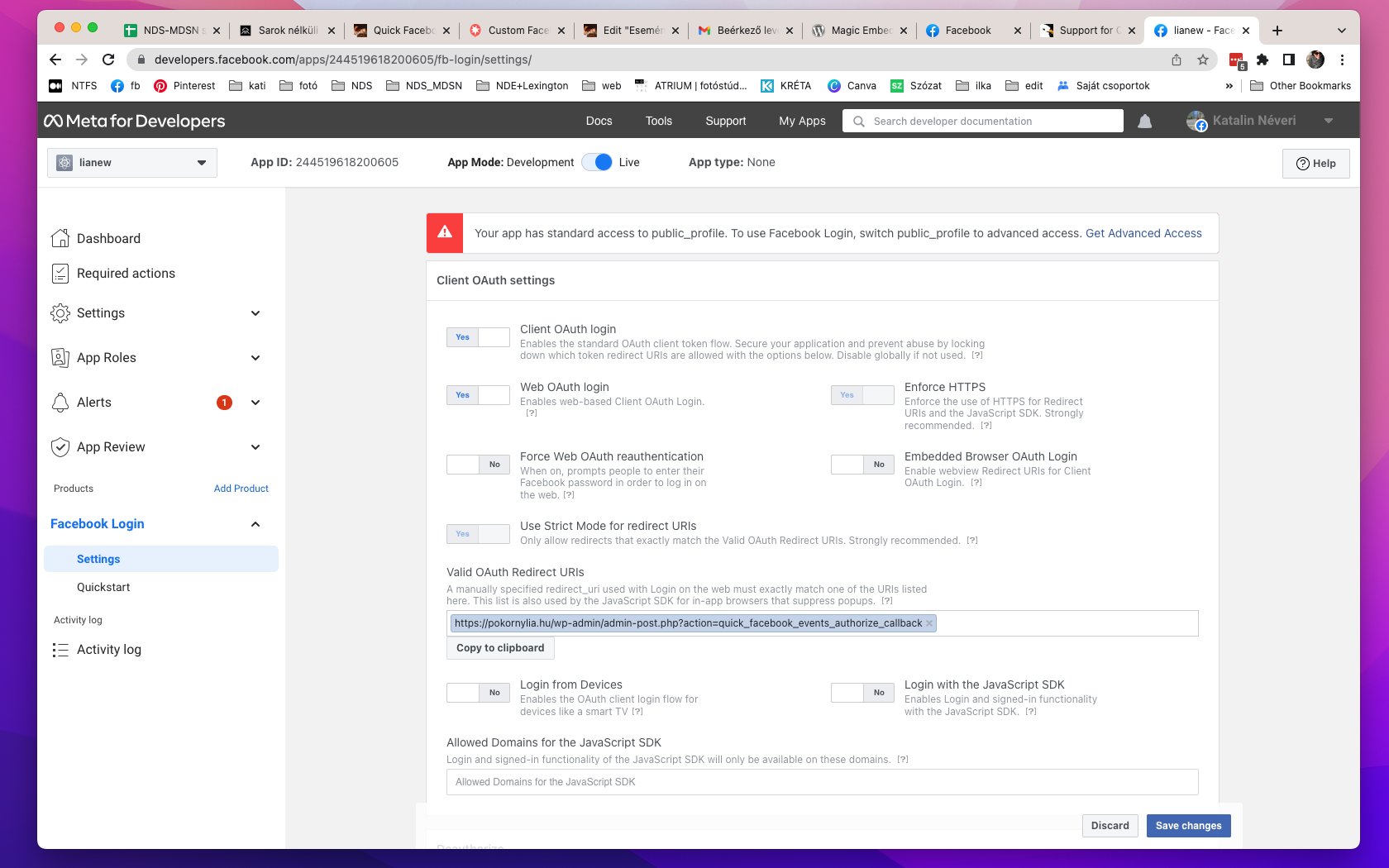Click the Search developer documentation field
This screenshot has width=1389, height=868.
[x=983, y=121]
